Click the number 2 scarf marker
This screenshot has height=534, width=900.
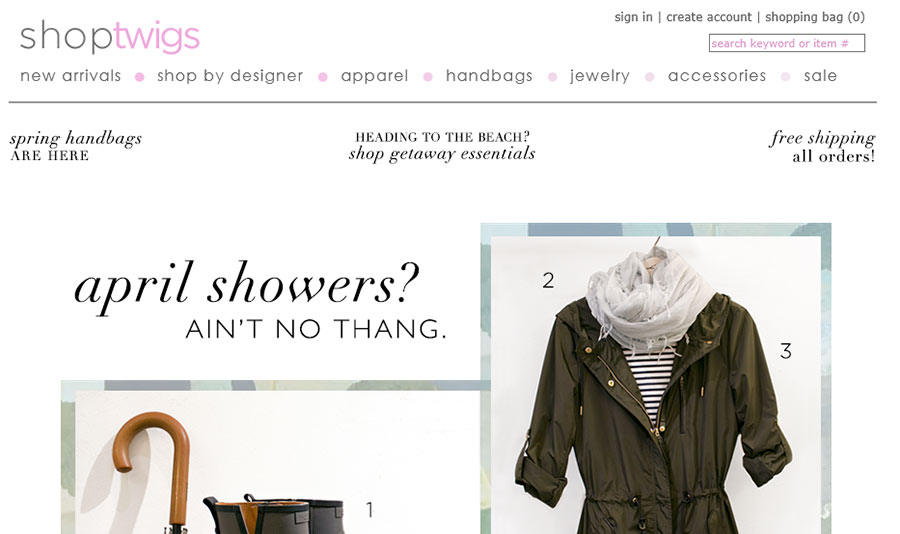point(548,280)
